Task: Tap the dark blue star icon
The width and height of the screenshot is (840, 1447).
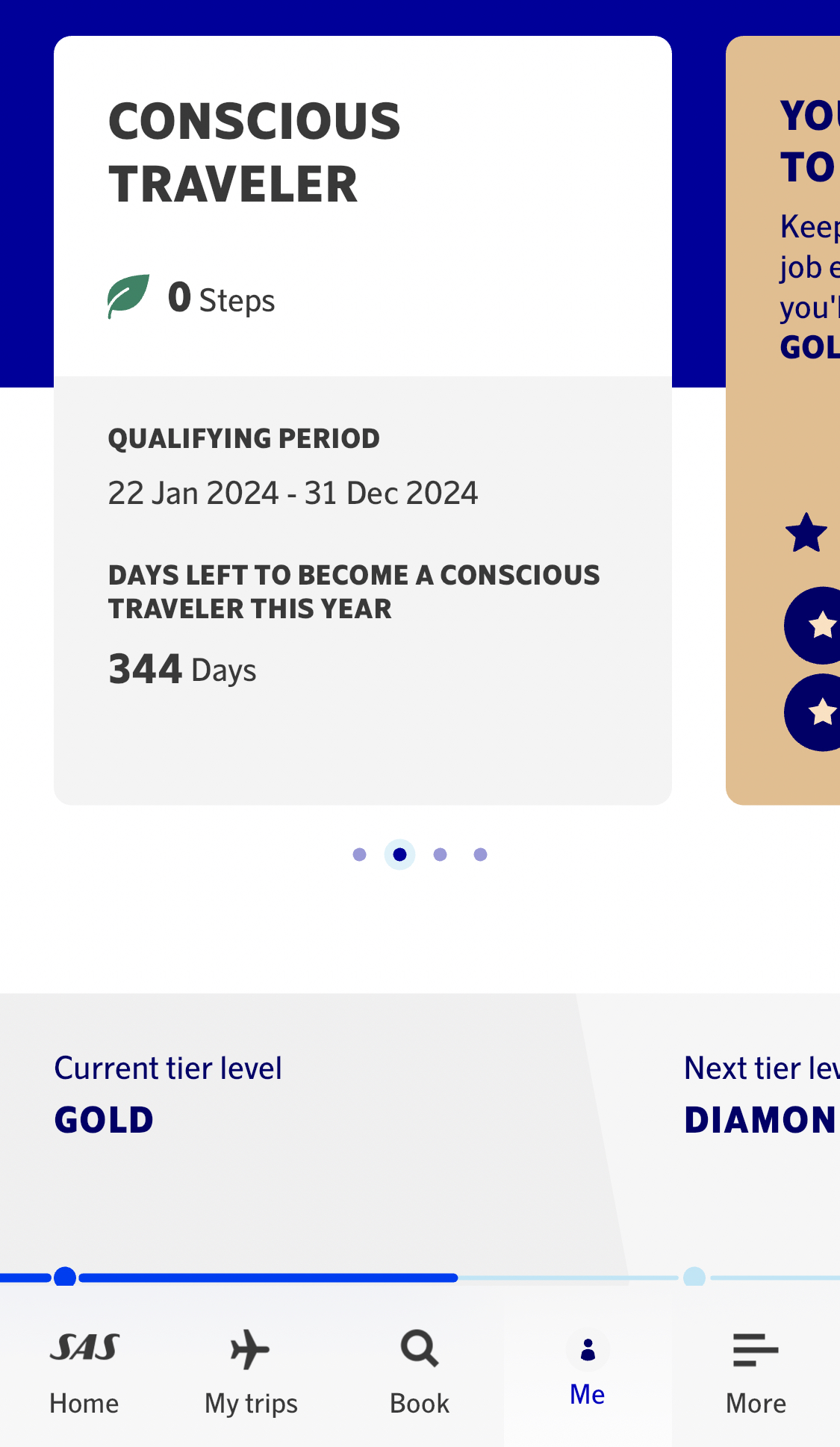Action: [806, 533]
